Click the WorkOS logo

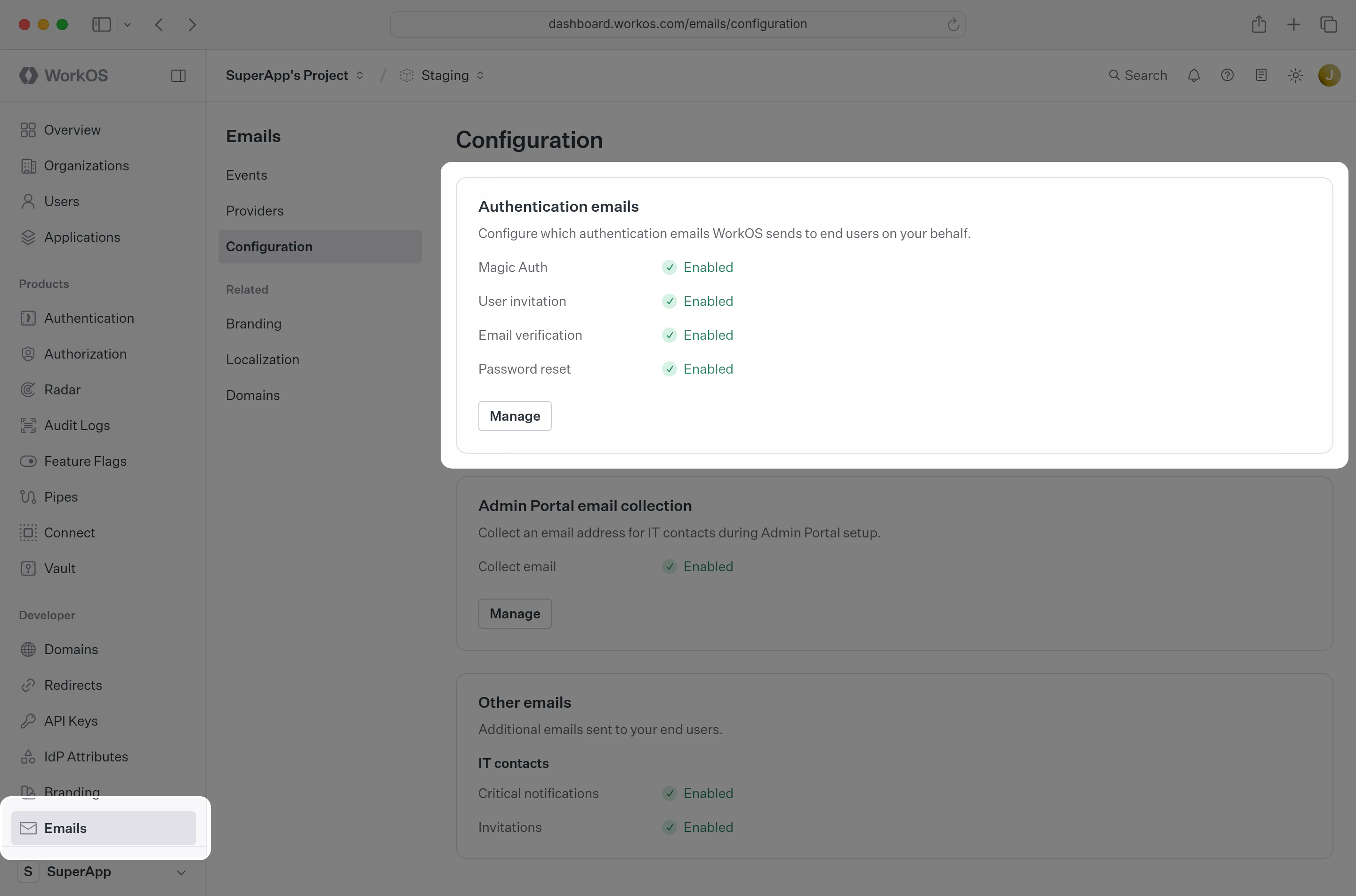click(x=64, y=75)
